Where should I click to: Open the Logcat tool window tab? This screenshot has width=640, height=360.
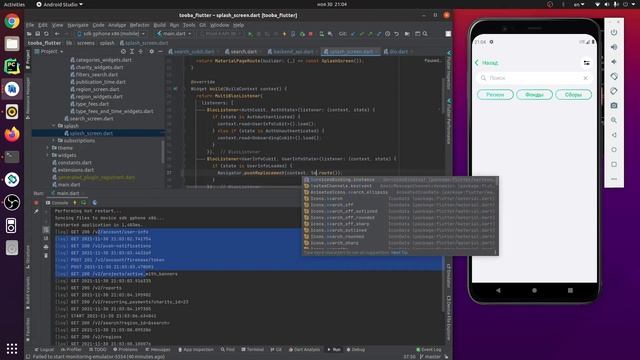[44, 349]
